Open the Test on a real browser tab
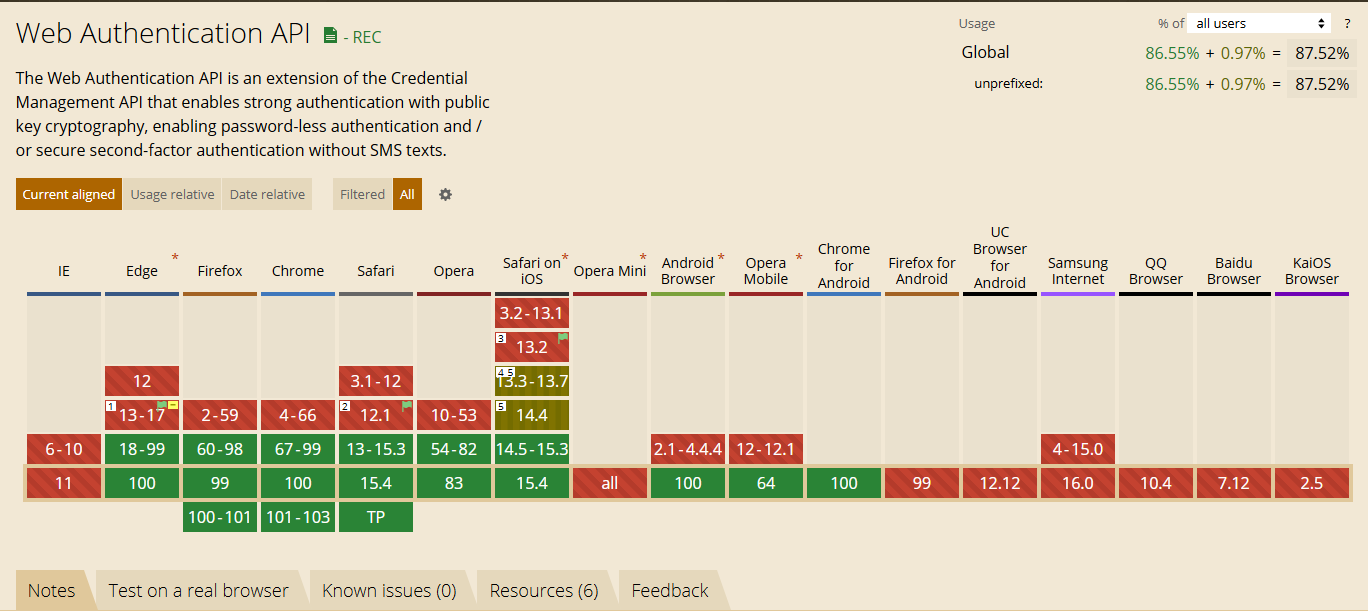The height and width of the screenshot is (611, 1368). click(198, 591)
